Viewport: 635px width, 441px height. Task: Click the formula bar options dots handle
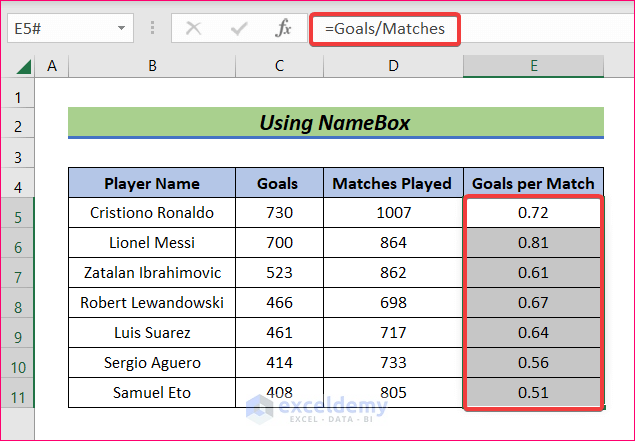pos(152,29)
